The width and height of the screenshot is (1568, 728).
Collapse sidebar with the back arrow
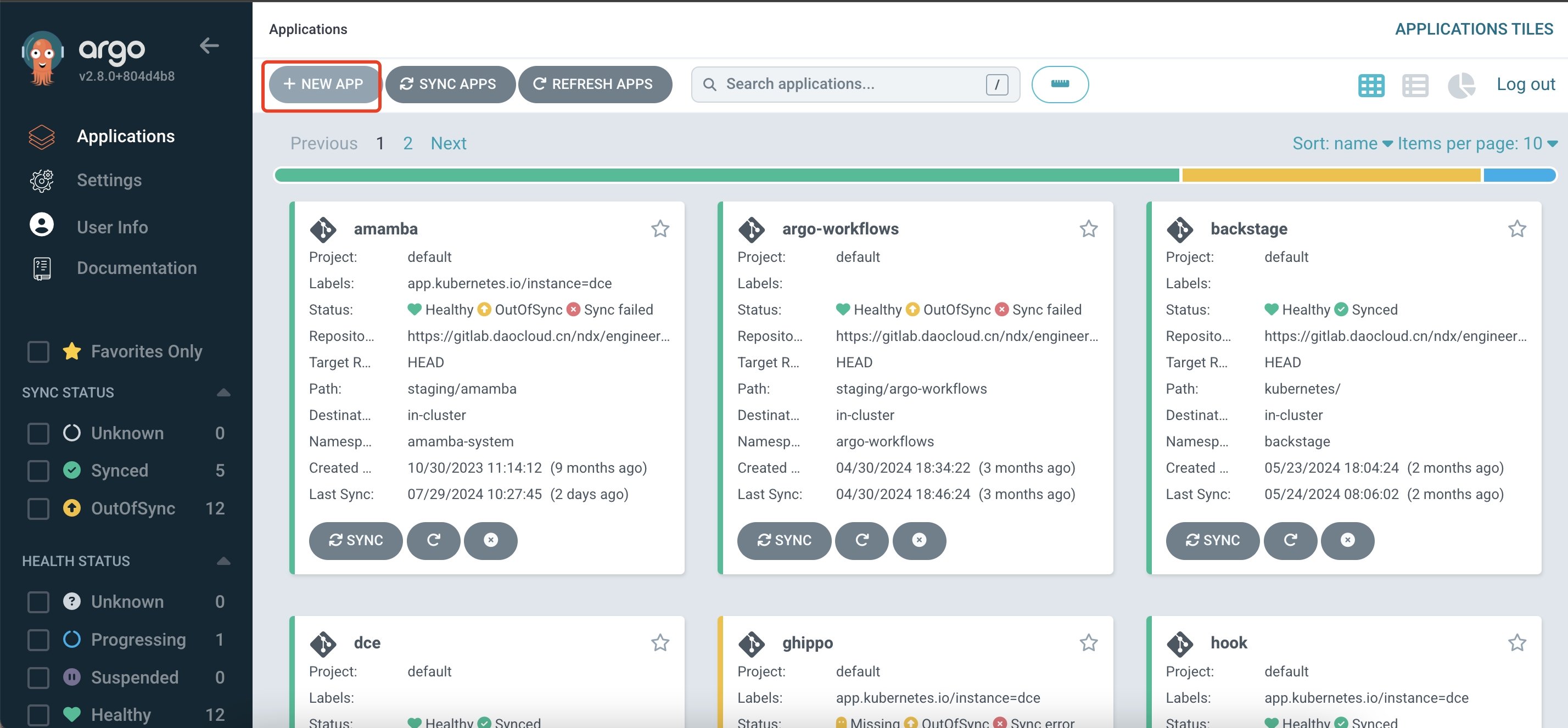[x=209, y=46]
